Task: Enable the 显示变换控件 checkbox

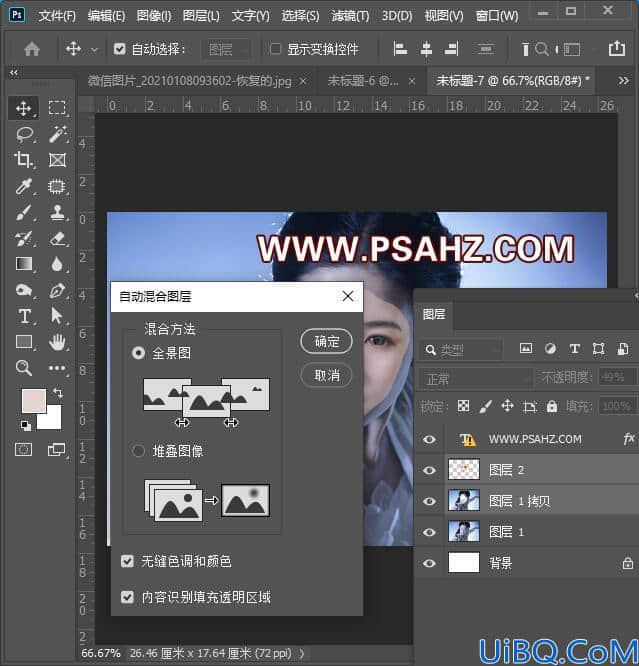Action: [x=275, y=49]
